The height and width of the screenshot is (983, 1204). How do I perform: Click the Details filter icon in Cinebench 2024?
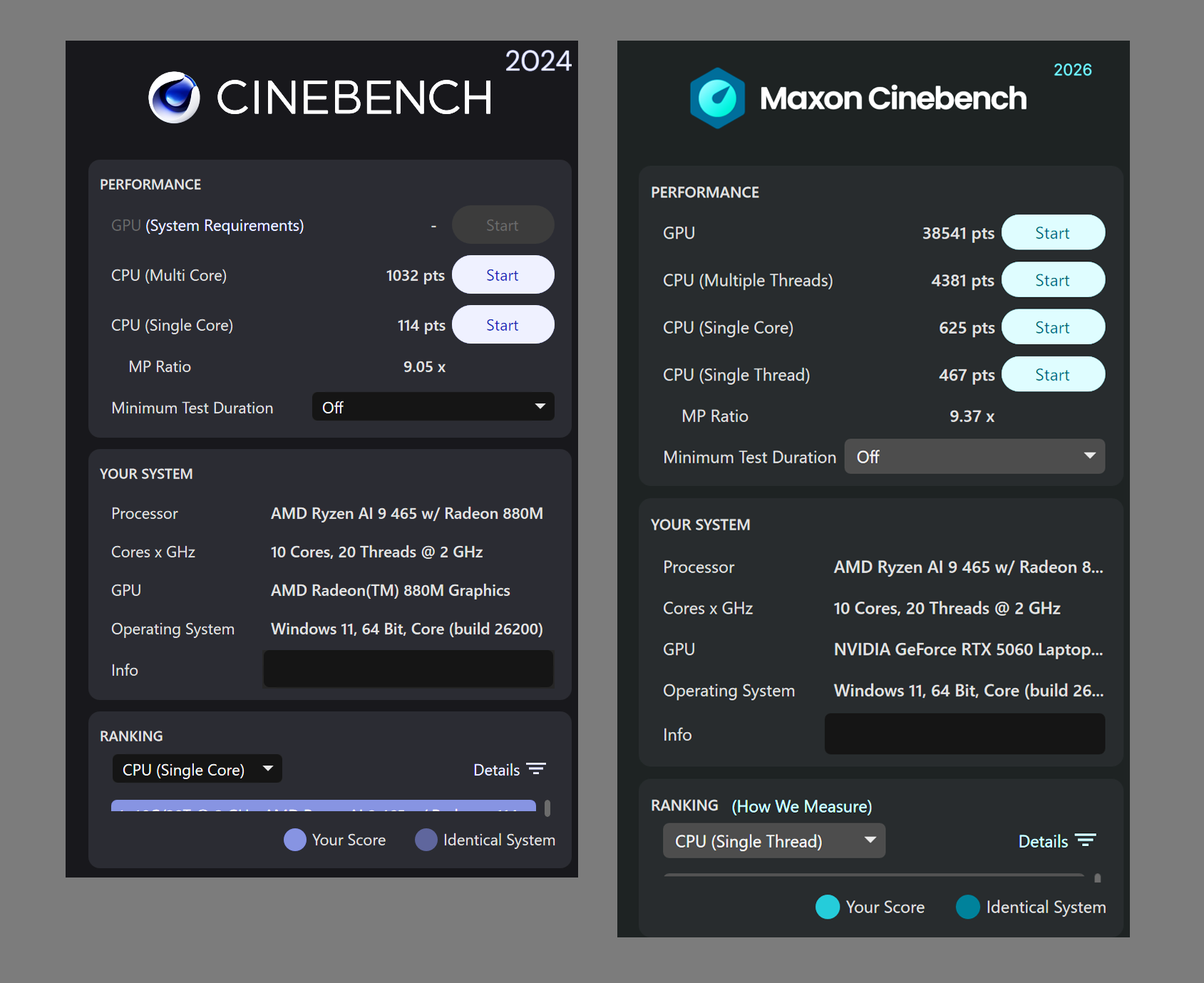coord(536,769)
